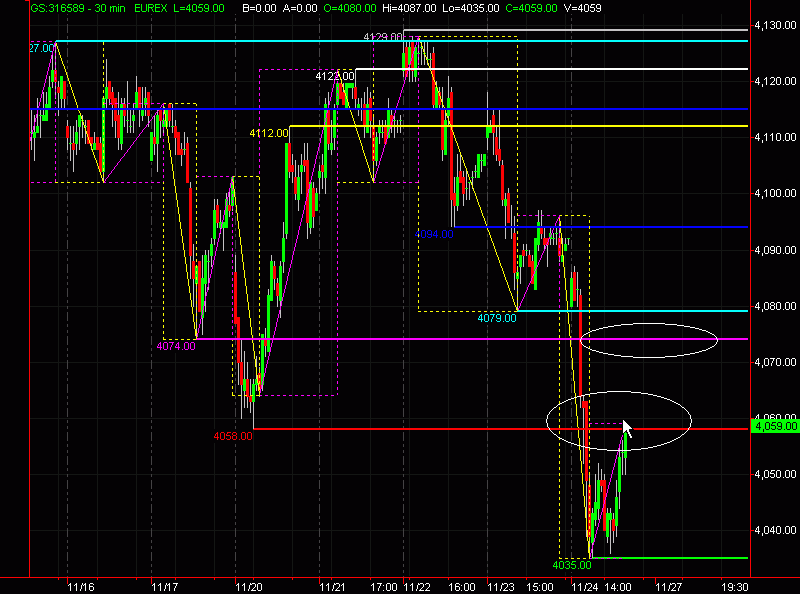
Task: Click the 4079.00 cyan level label
Action: pyautogui.click(x=496, y=318)
